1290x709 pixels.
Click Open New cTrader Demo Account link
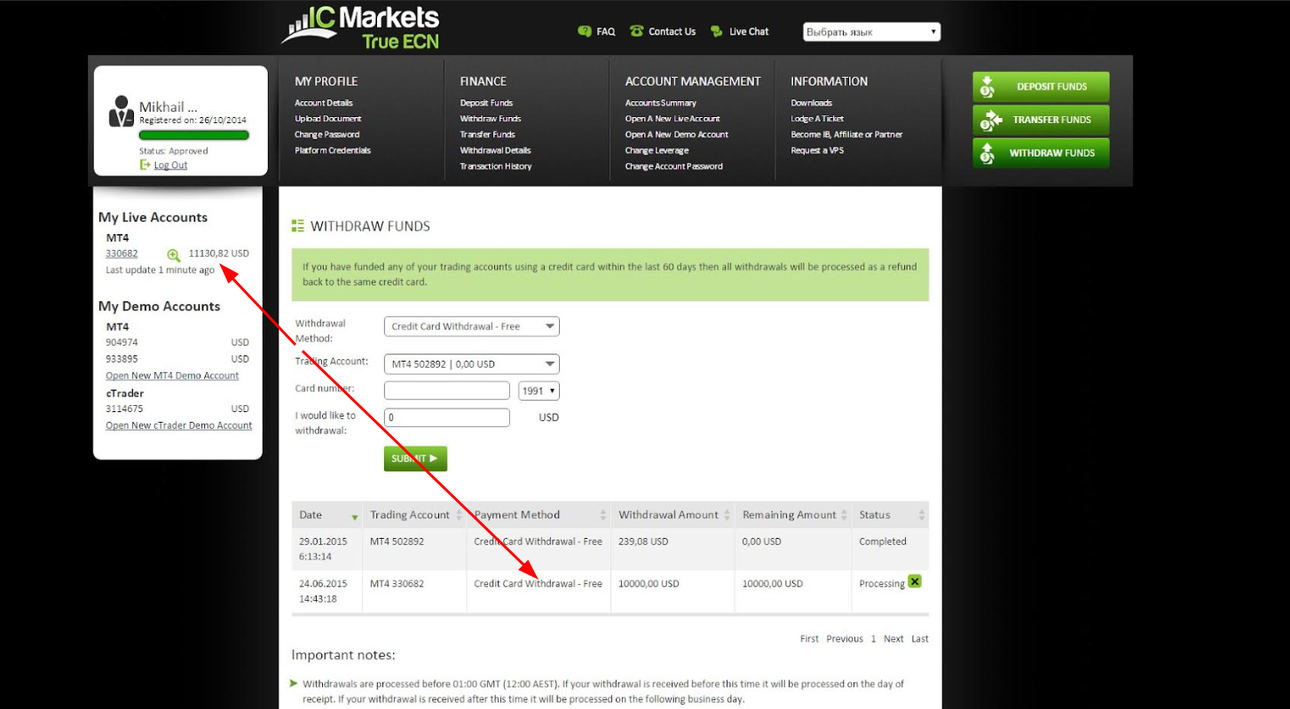(179, 426)
